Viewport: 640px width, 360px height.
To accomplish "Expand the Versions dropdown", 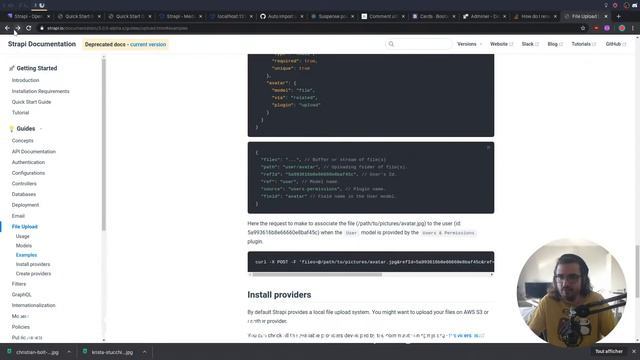I will 469,44.
